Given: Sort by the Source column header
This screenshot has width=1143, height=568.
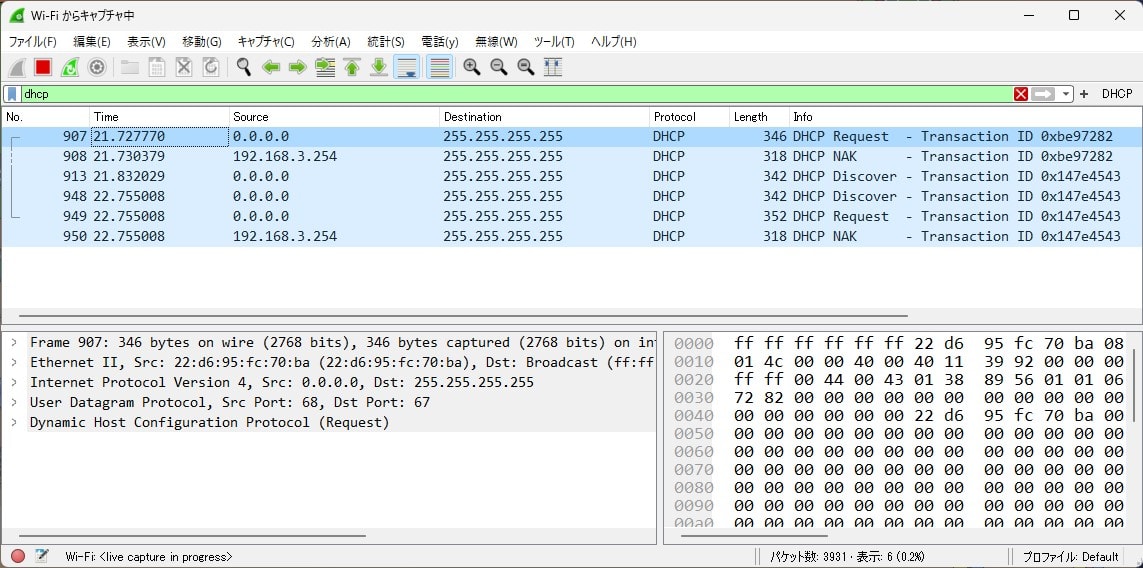Looking at the screenshot, I should coord(335,117).
